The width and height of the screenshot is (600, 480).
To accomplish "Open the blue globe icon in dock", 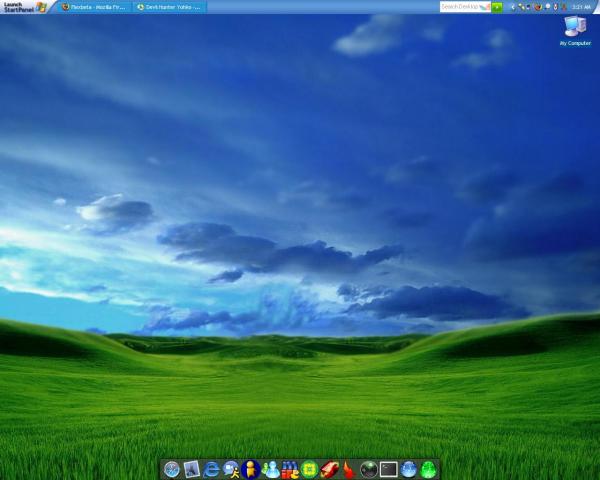I will [x=409, y=469].
